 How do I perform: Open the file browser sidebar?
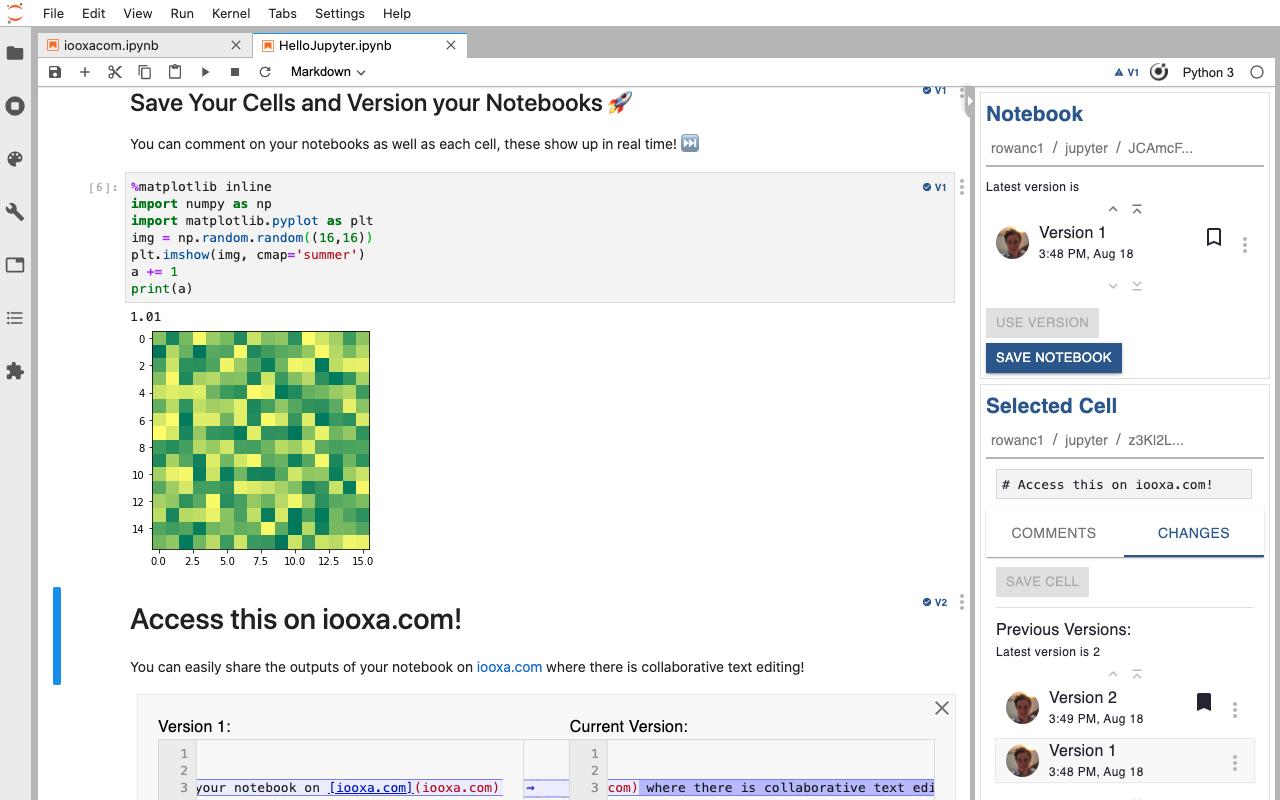(15, 54)
